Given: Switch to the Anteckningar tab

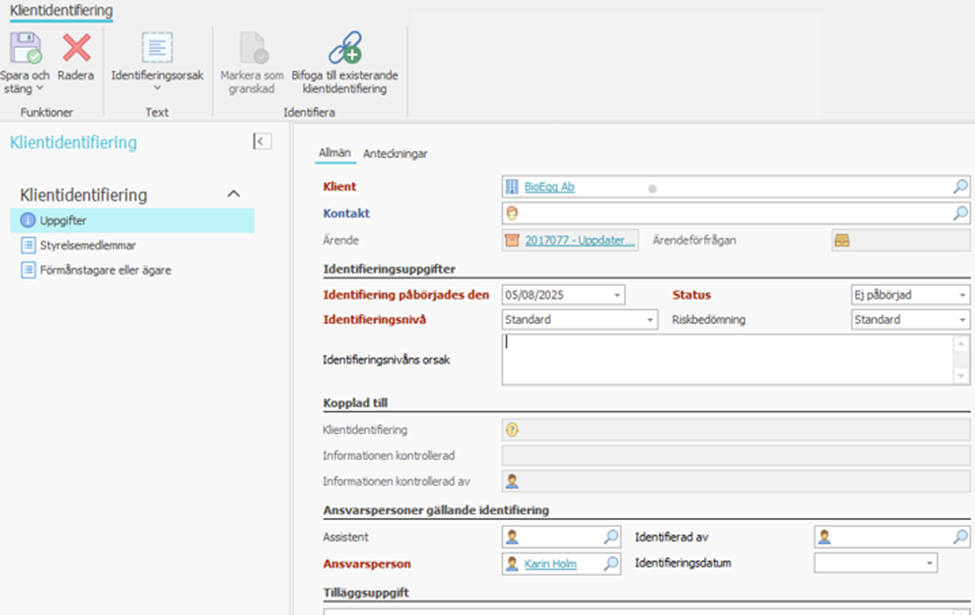Looking at the screenshot, I should pos(395,153).
